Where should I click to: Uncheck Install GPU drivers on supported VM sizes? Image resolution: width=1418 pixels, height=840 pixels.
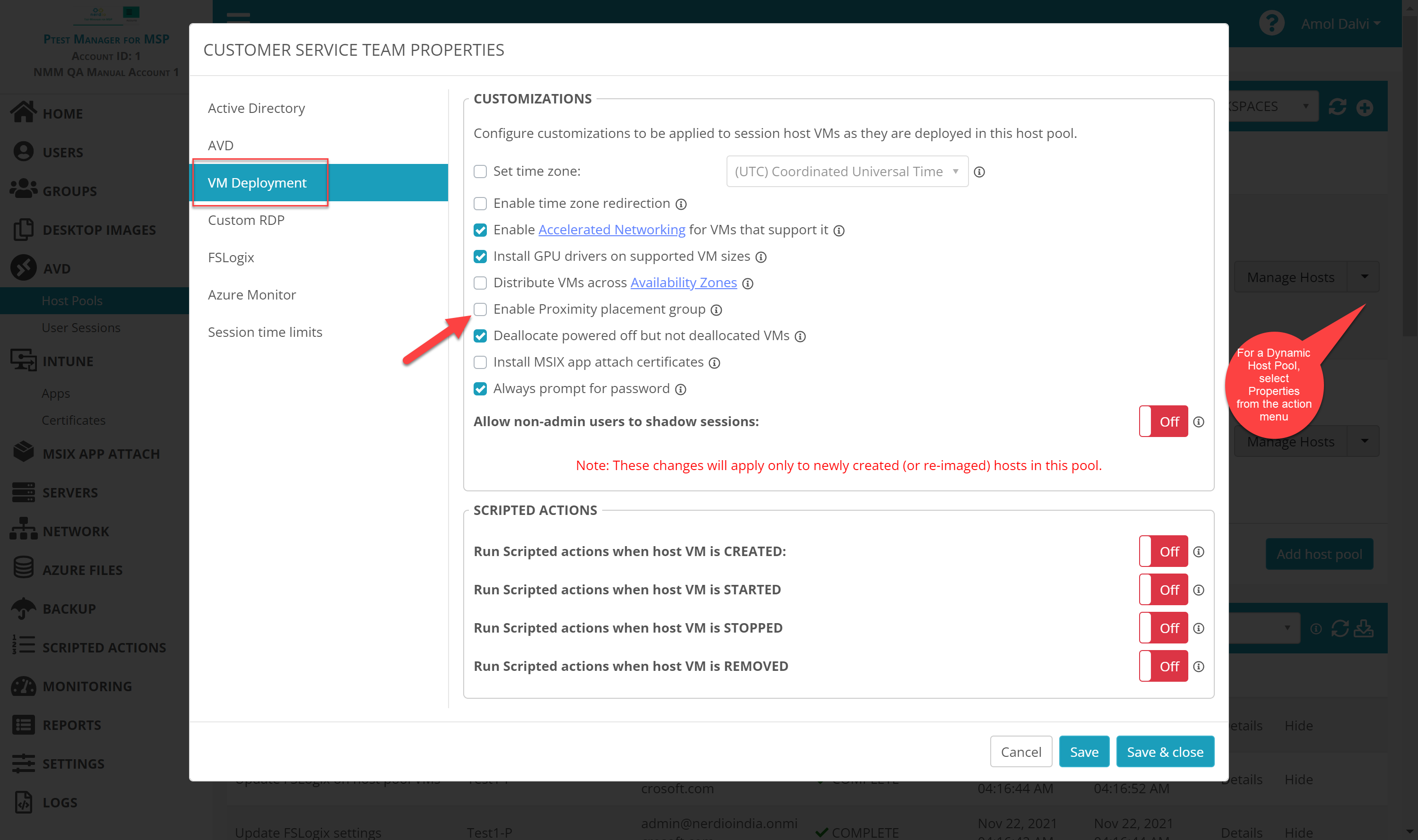(480, 257)
